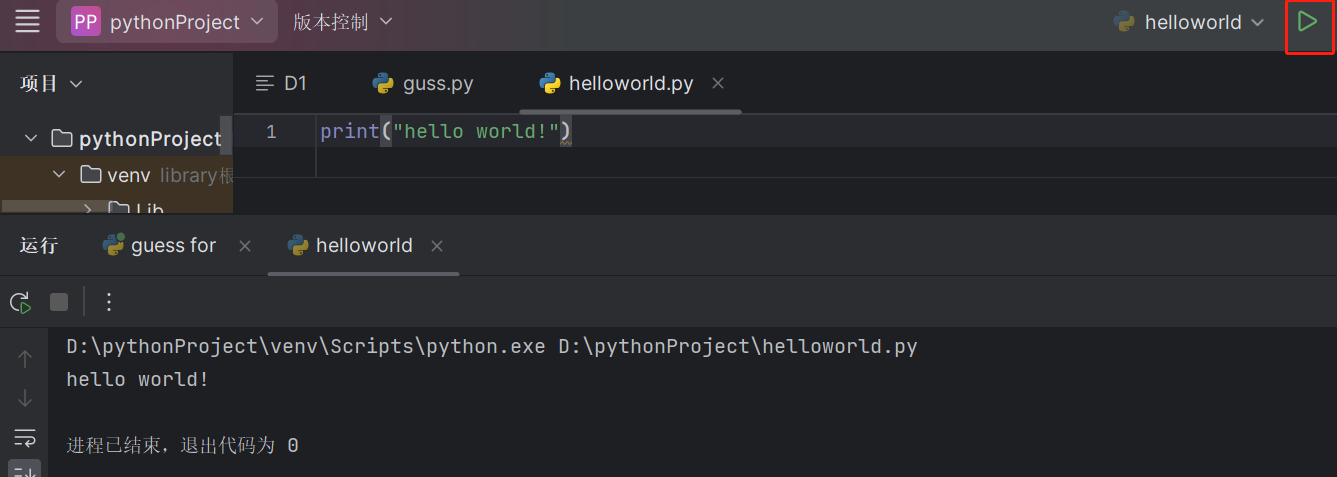Open the 版本控制 dropdown menu
Screen dimensions: 1337x477
click(342, 22)
